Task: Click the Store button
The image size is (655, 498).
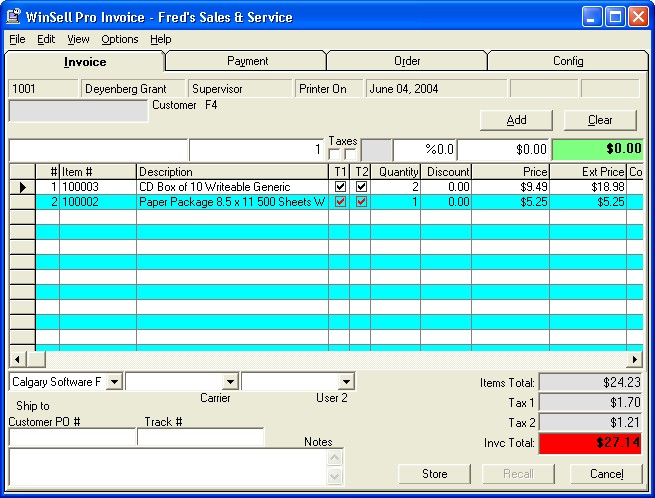Action: click(x=434, y=474)
